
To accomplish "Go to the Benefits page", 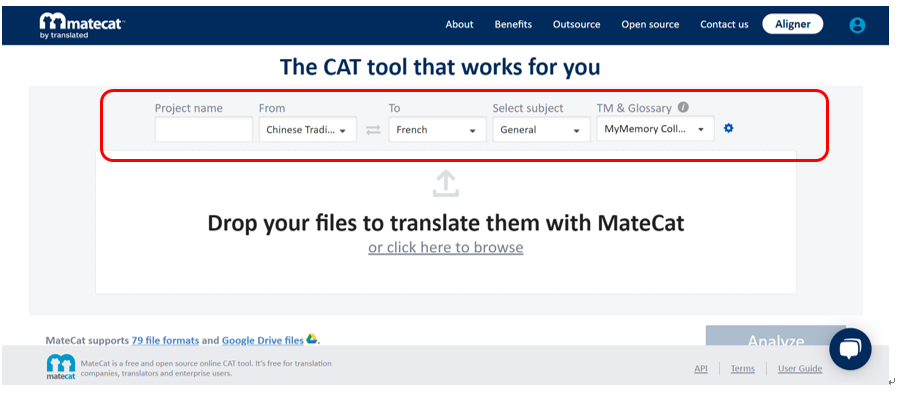I will click(x=513, y=25).
